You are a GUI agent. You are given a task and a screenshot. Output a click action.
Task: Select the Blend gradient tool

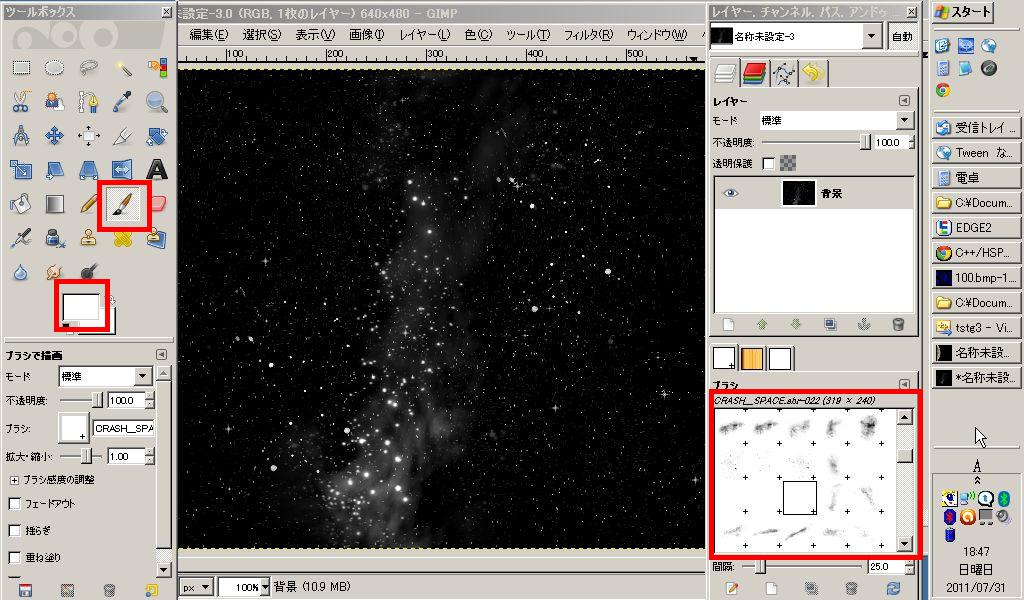tap(54, 204)
